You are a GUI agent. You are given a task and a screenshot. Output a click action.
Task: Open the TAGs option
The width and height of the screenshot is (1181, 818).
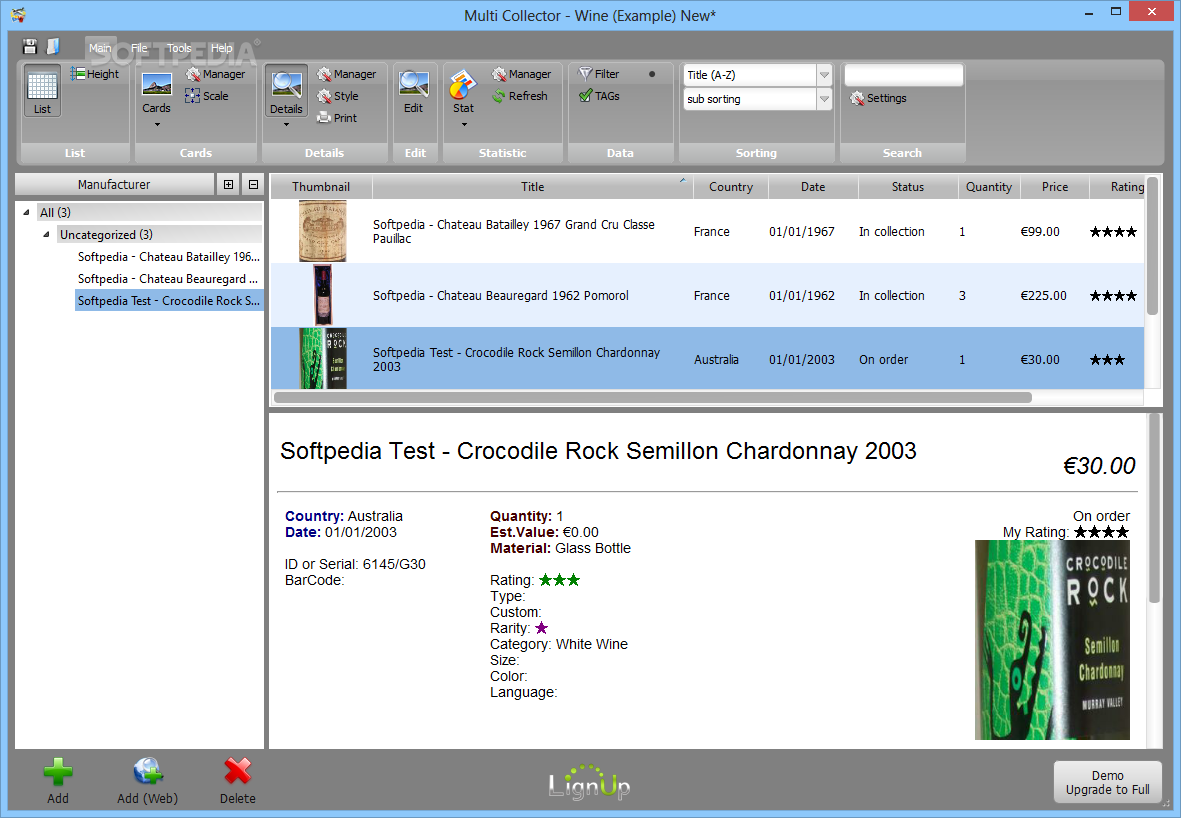599,96
